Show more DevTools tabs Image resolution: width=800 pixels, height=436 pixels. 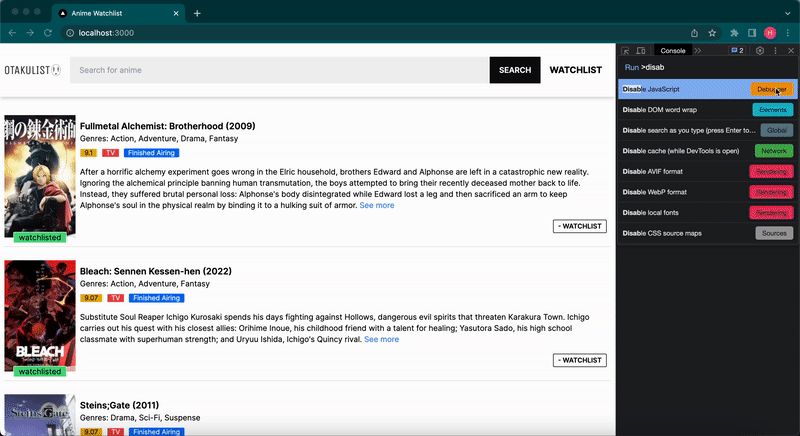[x=697, y=50]
